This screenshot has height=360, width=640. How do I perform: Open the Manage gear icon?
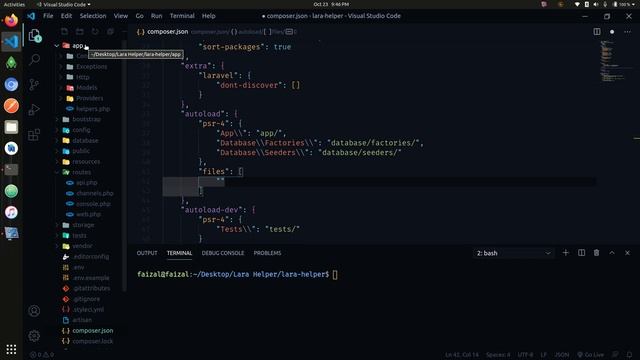point(34,336)
